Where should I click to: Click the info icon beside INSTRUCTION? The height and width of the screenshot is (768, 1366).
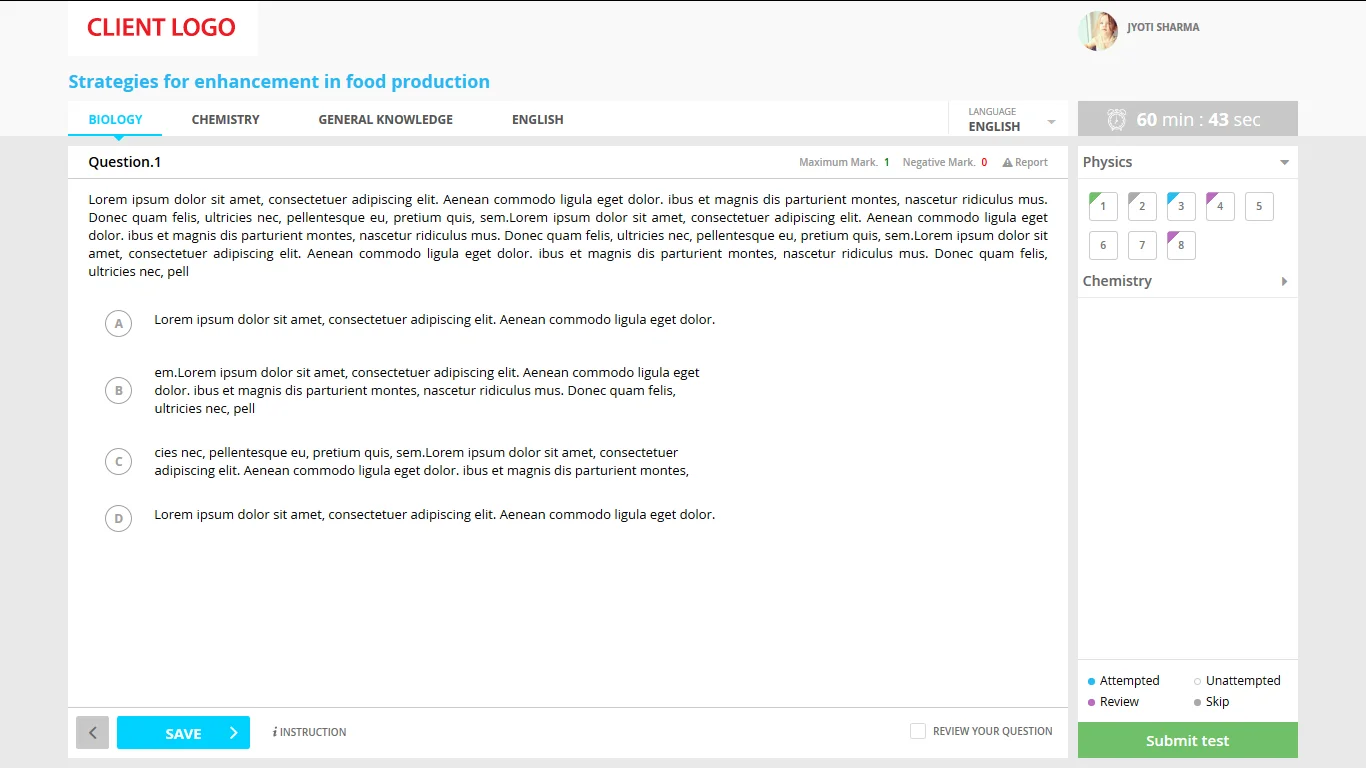coord(274,731)
